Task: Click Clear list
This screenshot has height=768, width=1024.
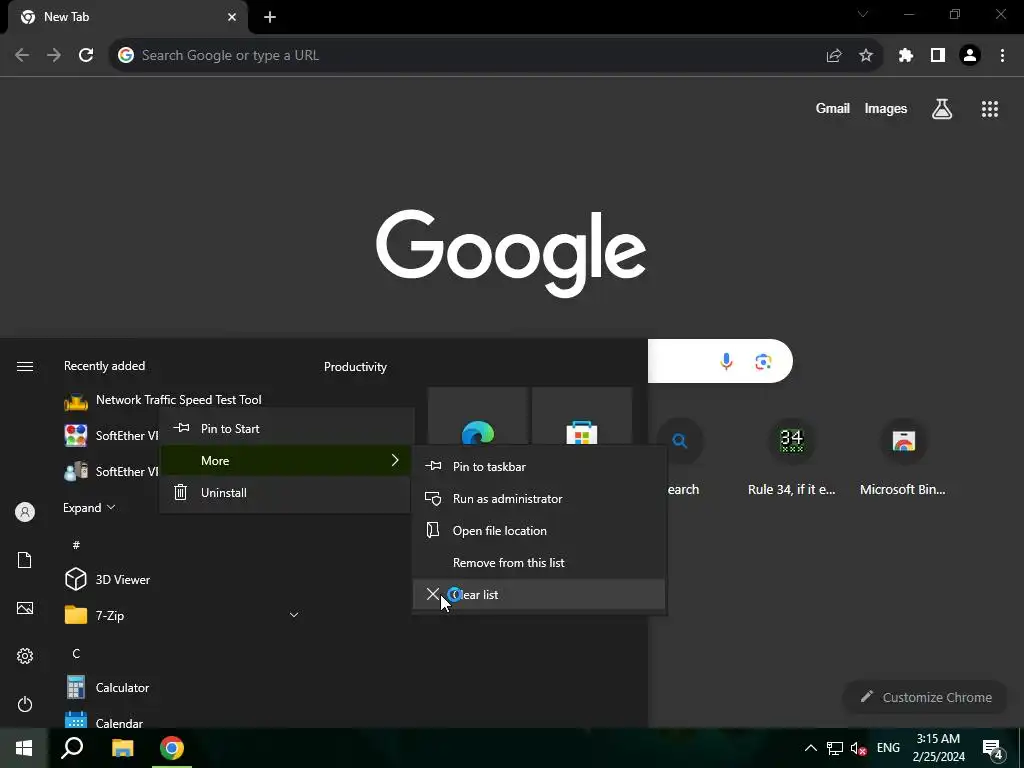Action: point(539,595)
